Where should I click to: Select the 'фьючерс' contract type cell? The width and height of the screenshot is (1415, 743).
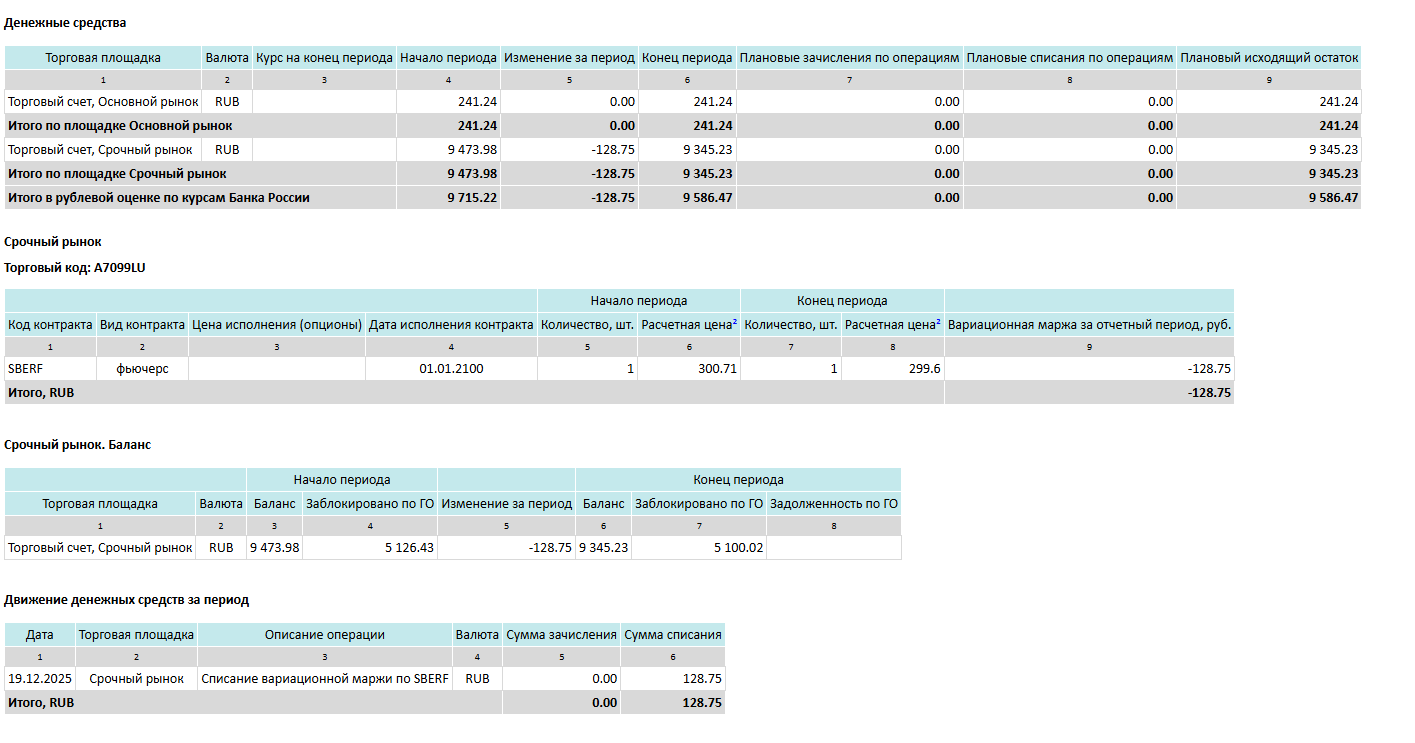[142, 369]
